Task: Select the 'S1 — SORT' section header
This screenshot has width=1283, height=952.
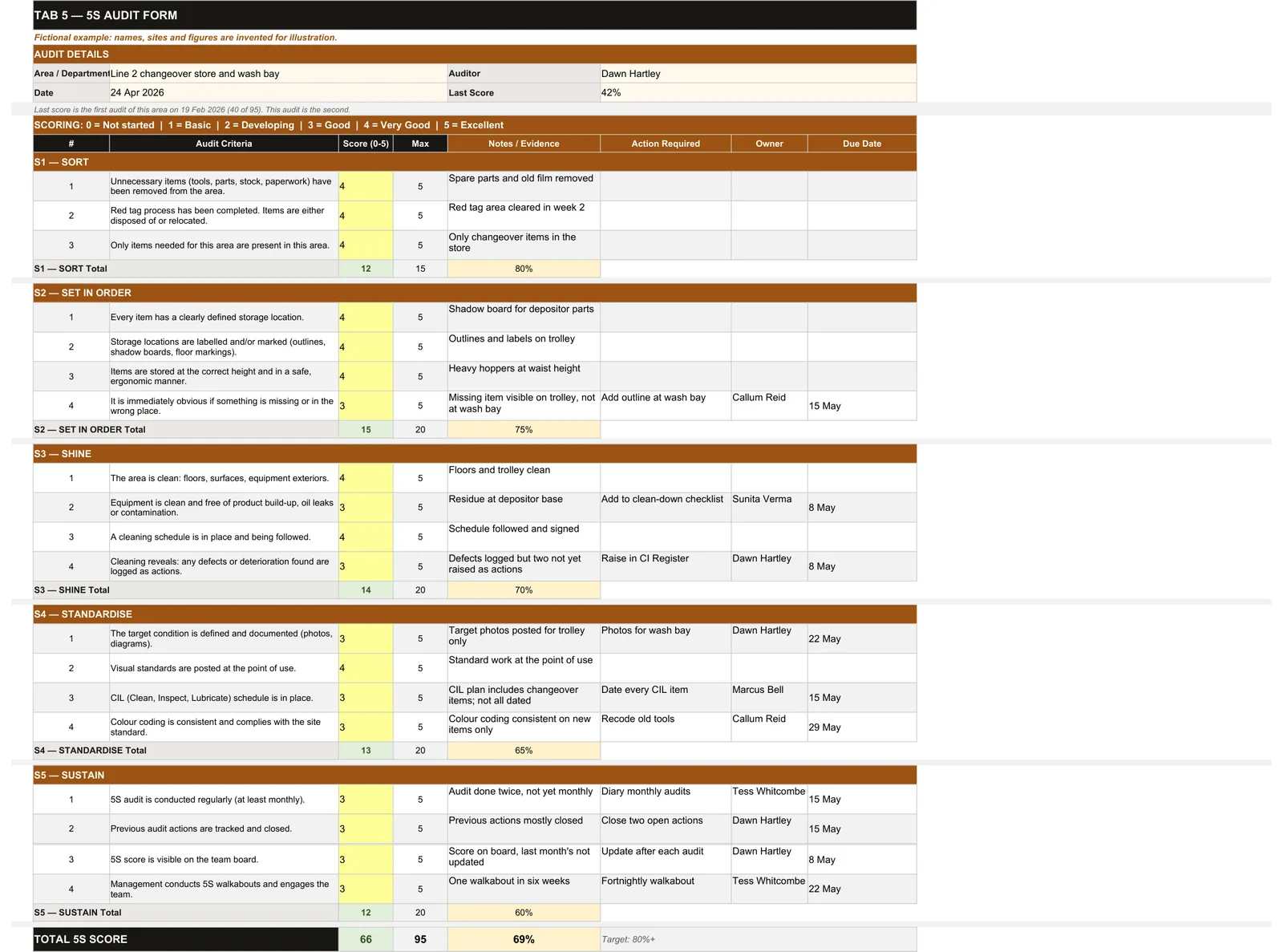Action: 475,162
